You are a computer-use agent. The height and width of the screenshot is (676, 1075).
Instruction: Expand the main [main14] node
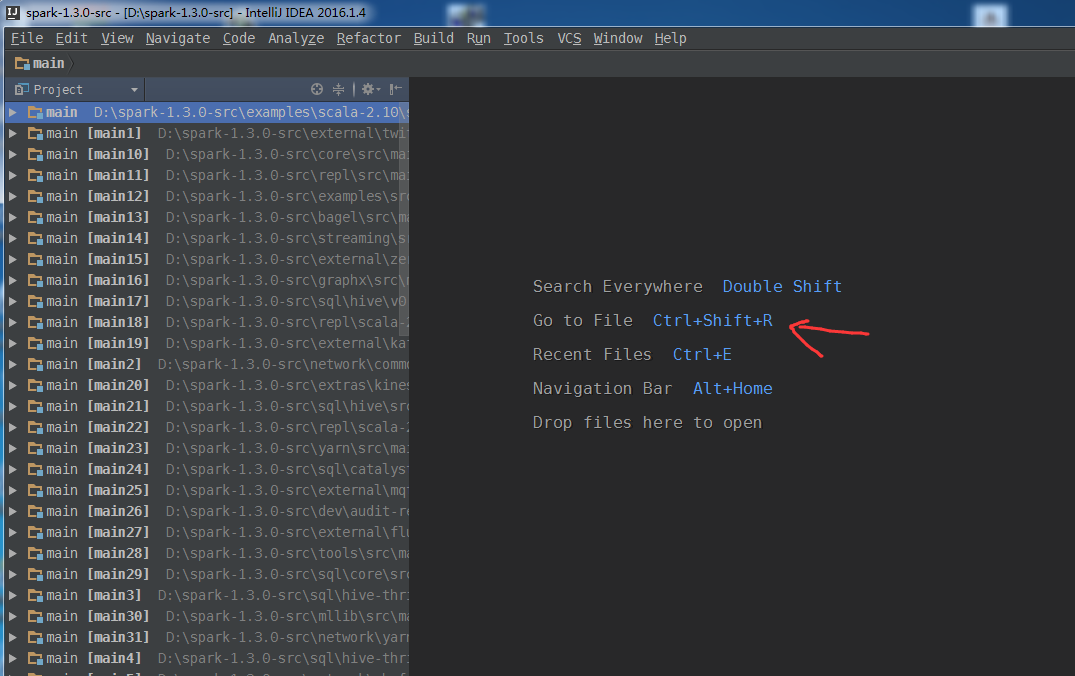(x=12, y=239)
